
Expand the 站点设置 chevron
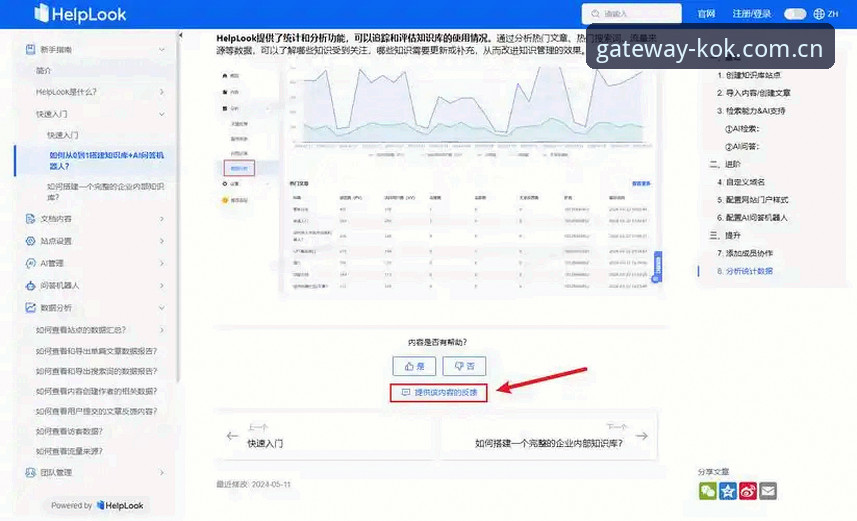(162, 241)
